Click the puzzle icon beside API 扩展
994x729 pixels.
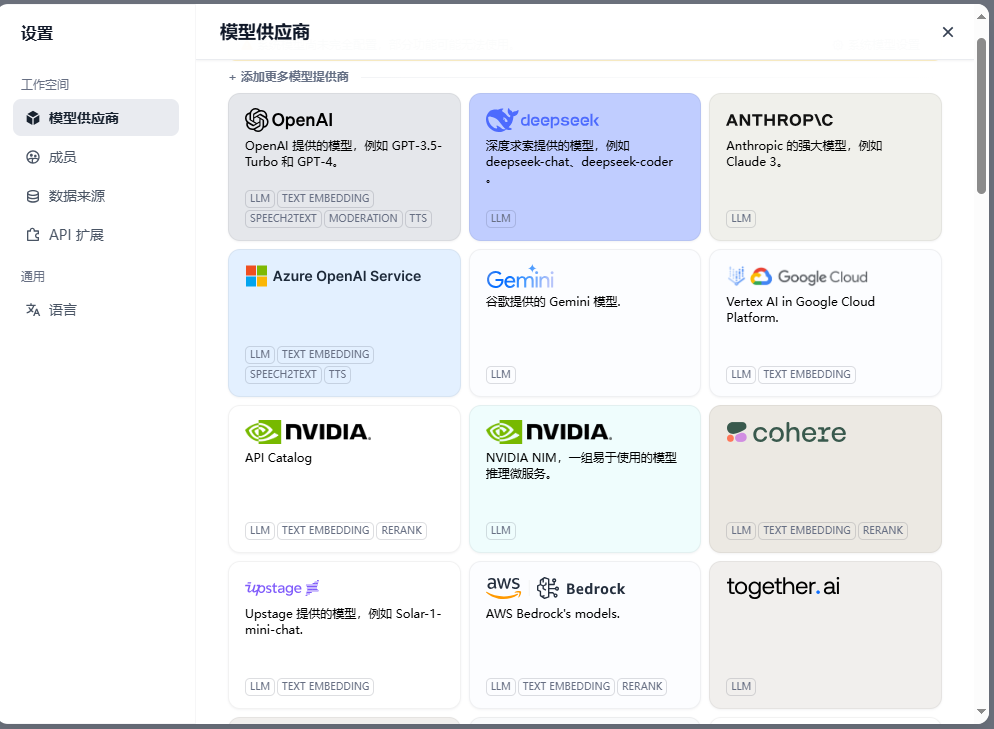(33, 235)
